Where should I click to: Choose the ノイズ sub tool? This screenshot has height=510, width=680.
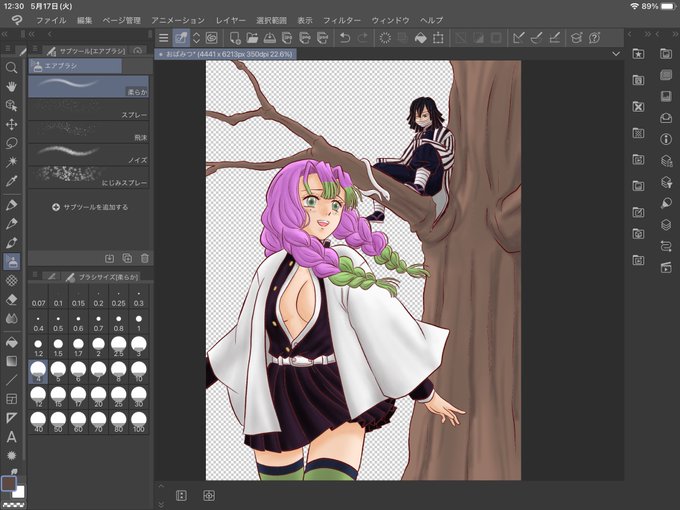88,154
